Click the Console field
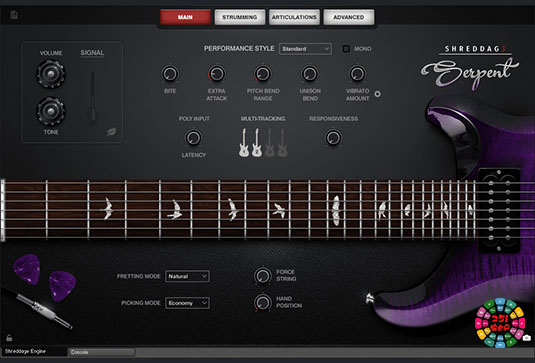Viewport: 535px width, 363px height. point(102,352)
